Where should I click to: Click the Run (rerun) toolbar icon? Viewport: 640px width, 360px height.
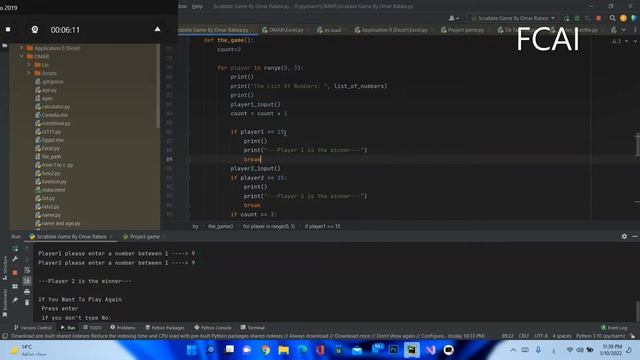click(567, 18)
